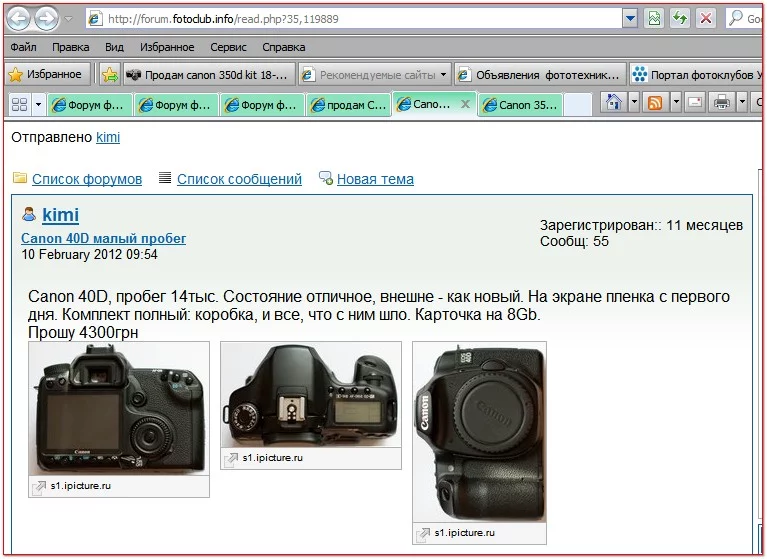Expand the RSS feeds dropdown arrow
This screenshot has width=767, height=559.
click(x=676, y=102)
